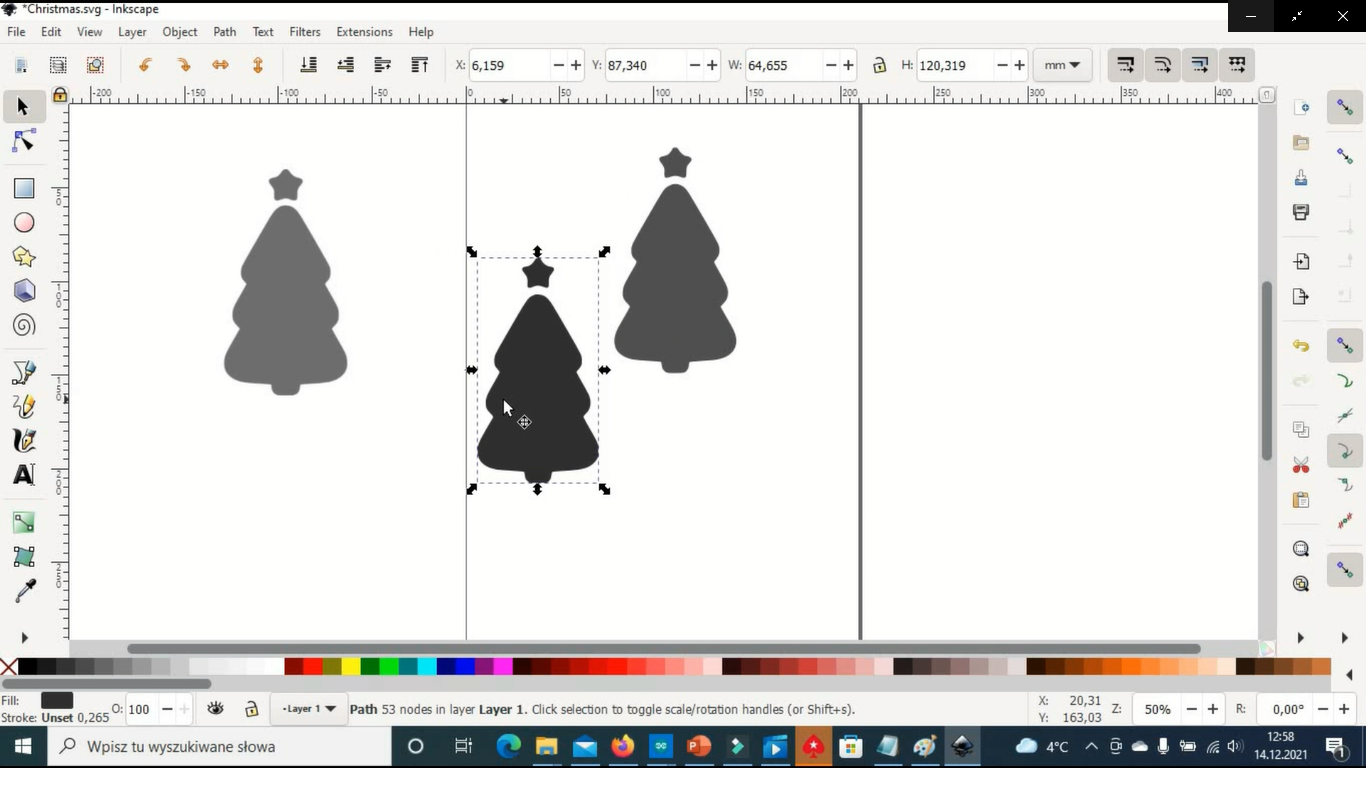Open the Object menu
Image resolution: width=1366 pixels, height=799 pixels.
[180, 32]
